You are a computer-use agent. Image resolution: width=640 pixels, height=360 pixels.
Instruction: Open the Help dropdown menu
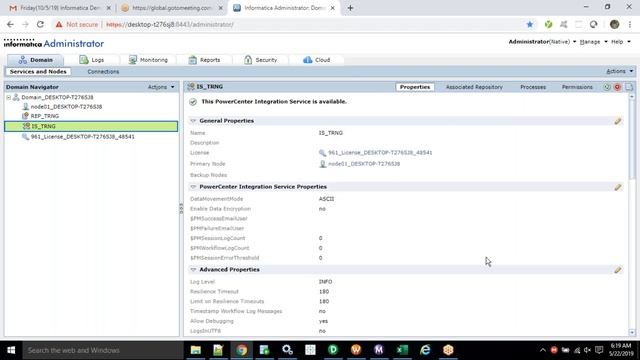(620, 42)
